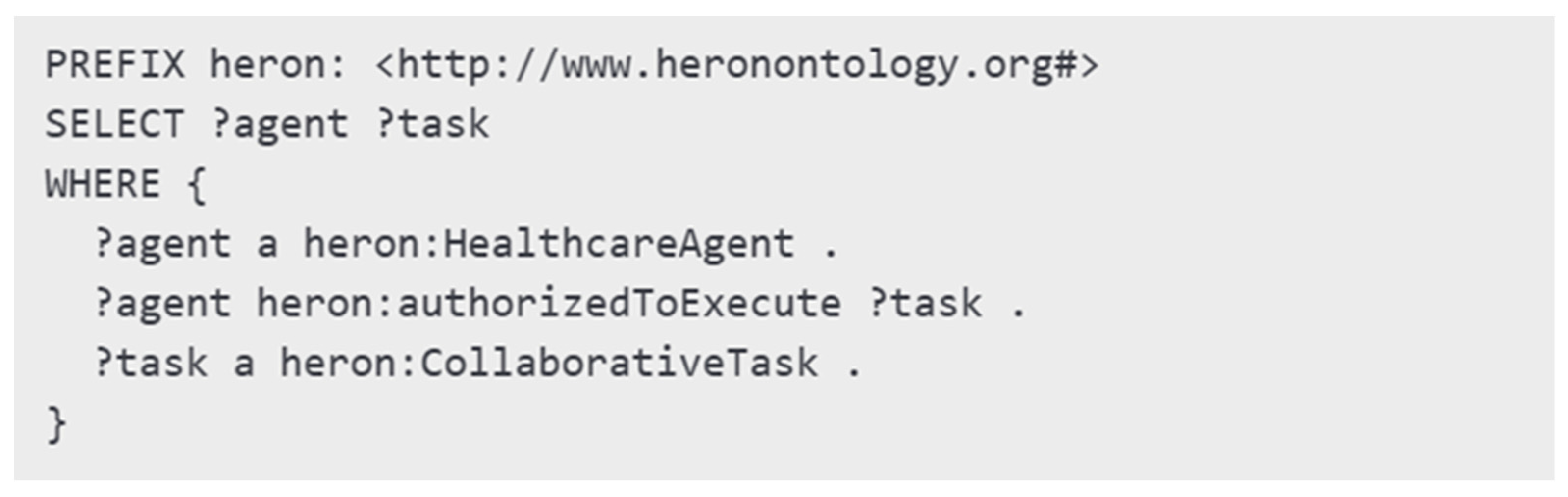Click the WHERE keyword
This screenshot has width=1568, height=497.
pos(102,183)
